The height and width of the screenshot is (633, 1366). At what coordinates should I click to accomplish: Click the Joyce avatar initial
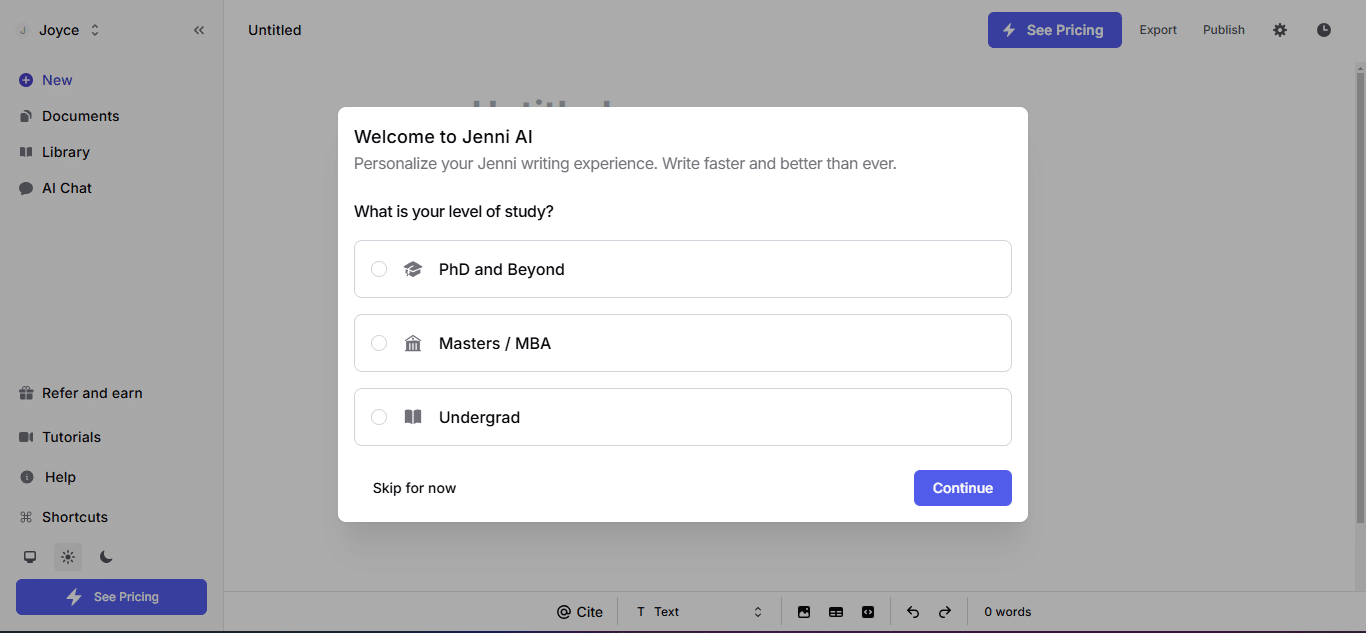pos(23,30)
